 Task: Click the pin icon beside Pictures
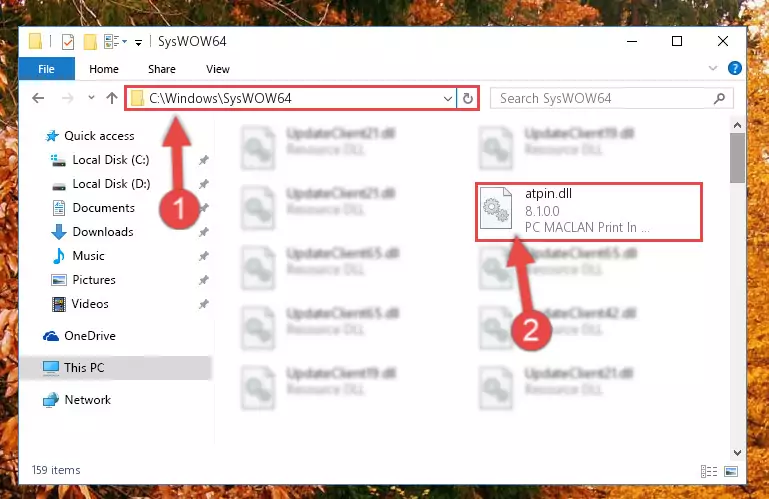204,280
